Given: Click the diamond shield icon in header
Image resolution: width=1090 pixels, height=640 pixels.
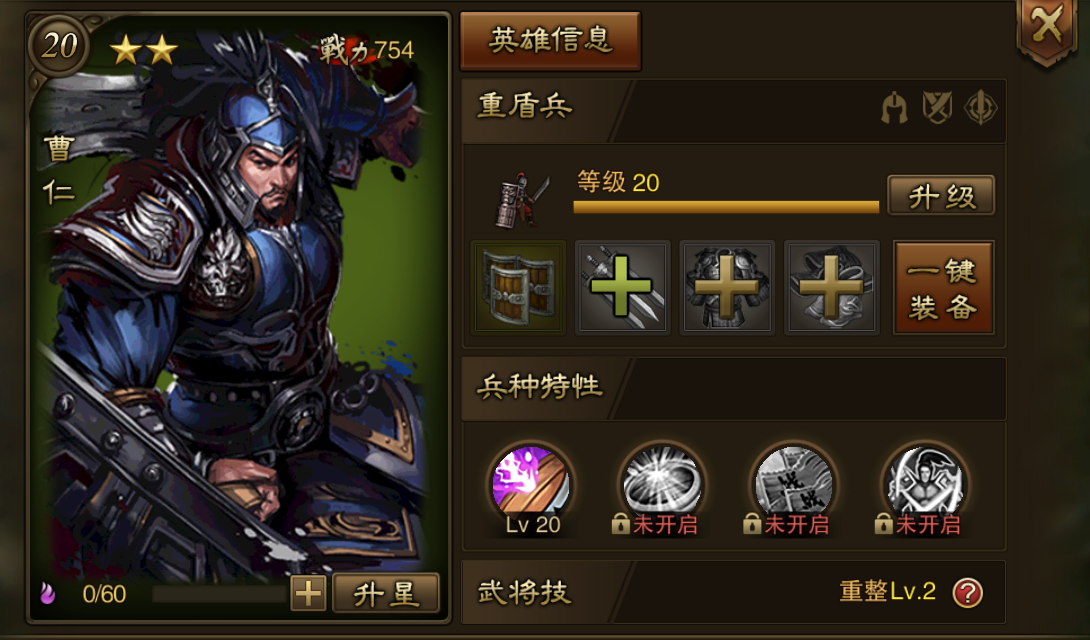Looking at the screenshot, I should coord(981,109).
